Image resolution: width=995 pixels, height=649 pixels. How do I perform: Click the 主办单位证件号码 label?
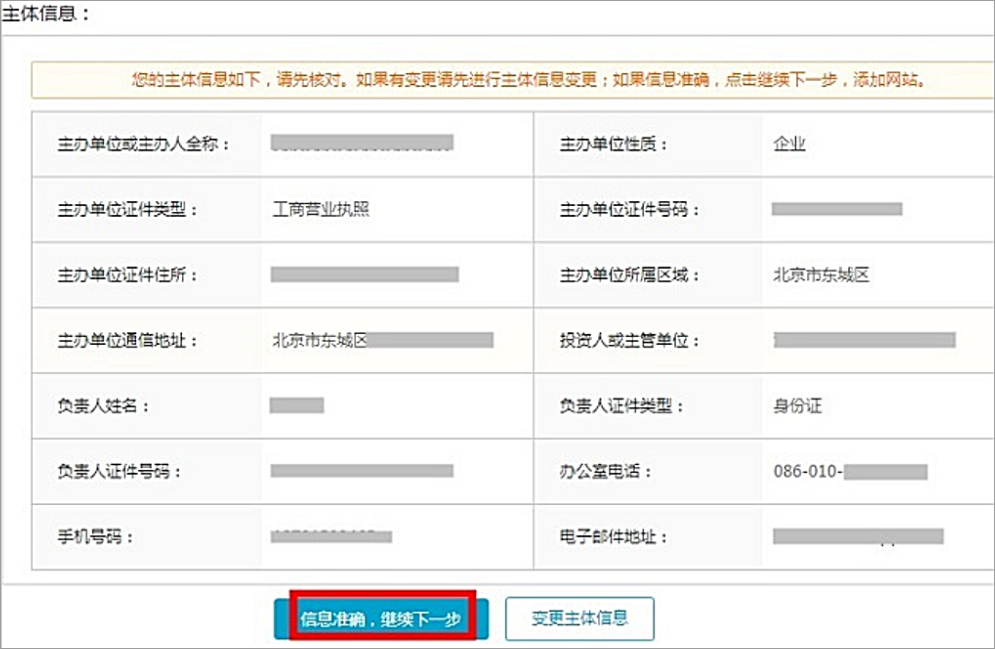click(x=630, y=209)
